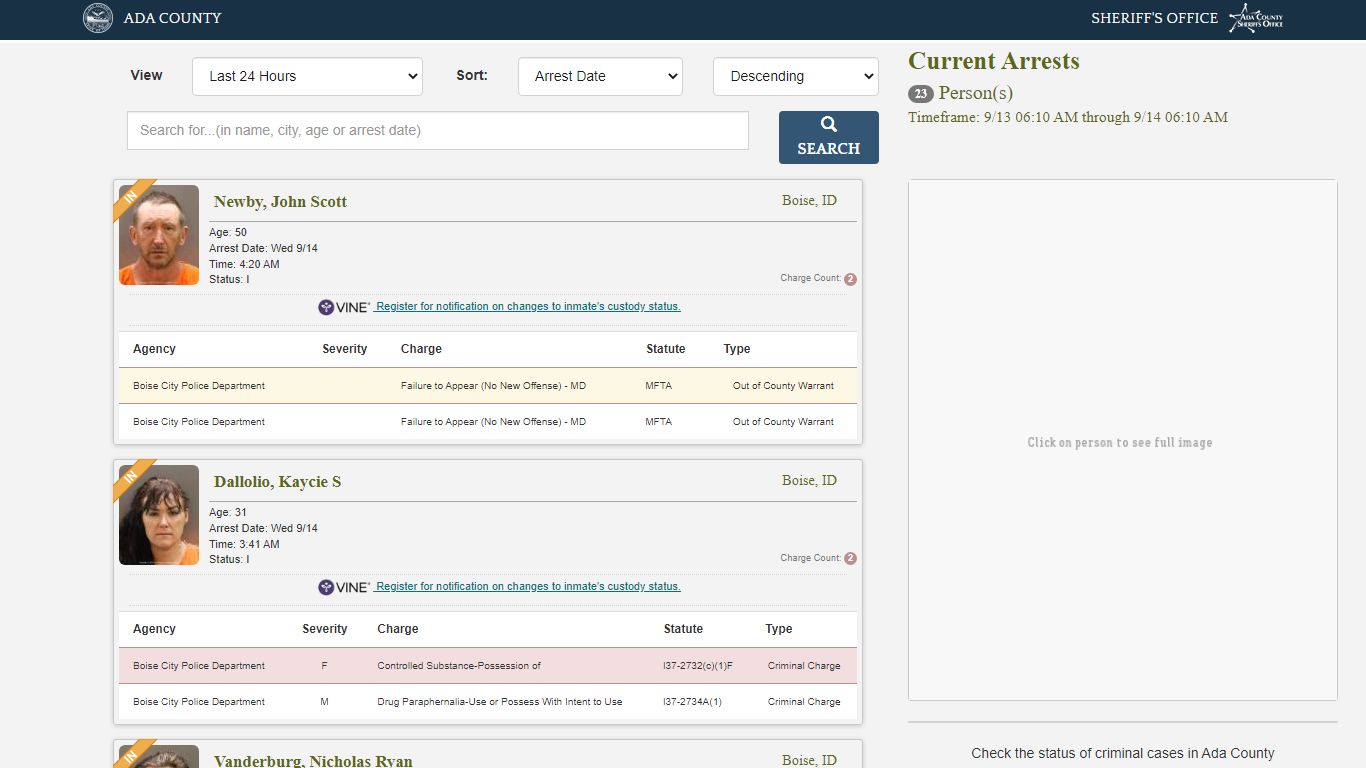Click the Drug Paraphernalia charge row

click(x=488, y=702)
